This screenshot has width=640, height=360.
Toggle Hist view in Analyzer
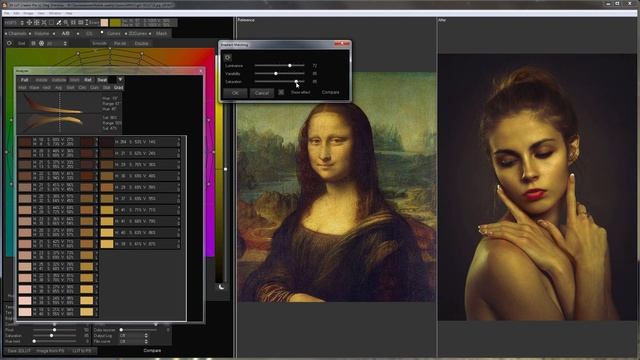pos(22,88)
